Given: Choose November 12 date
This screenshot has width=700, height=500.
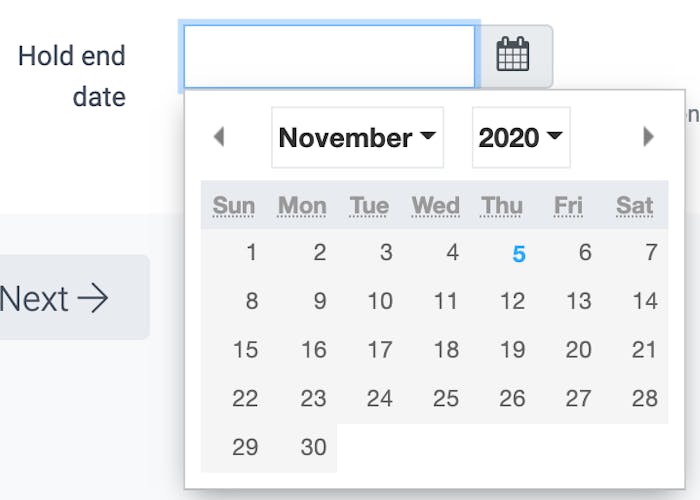Looking at the screenshot, I should pos(512,301).
